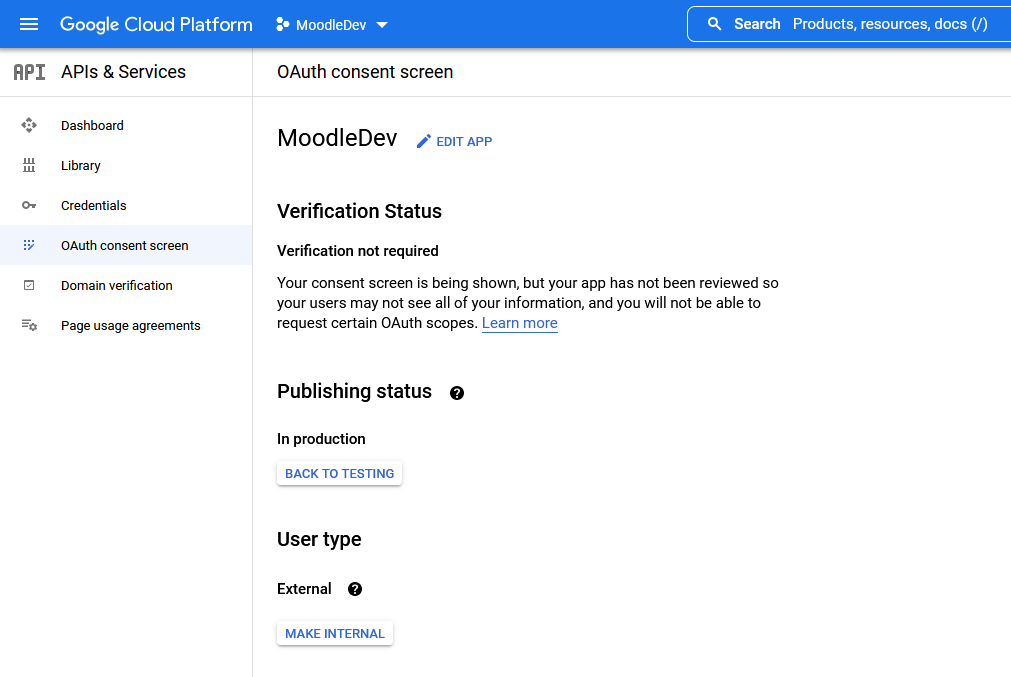Click the Page usage agreements icon

(x=29, y=325)
